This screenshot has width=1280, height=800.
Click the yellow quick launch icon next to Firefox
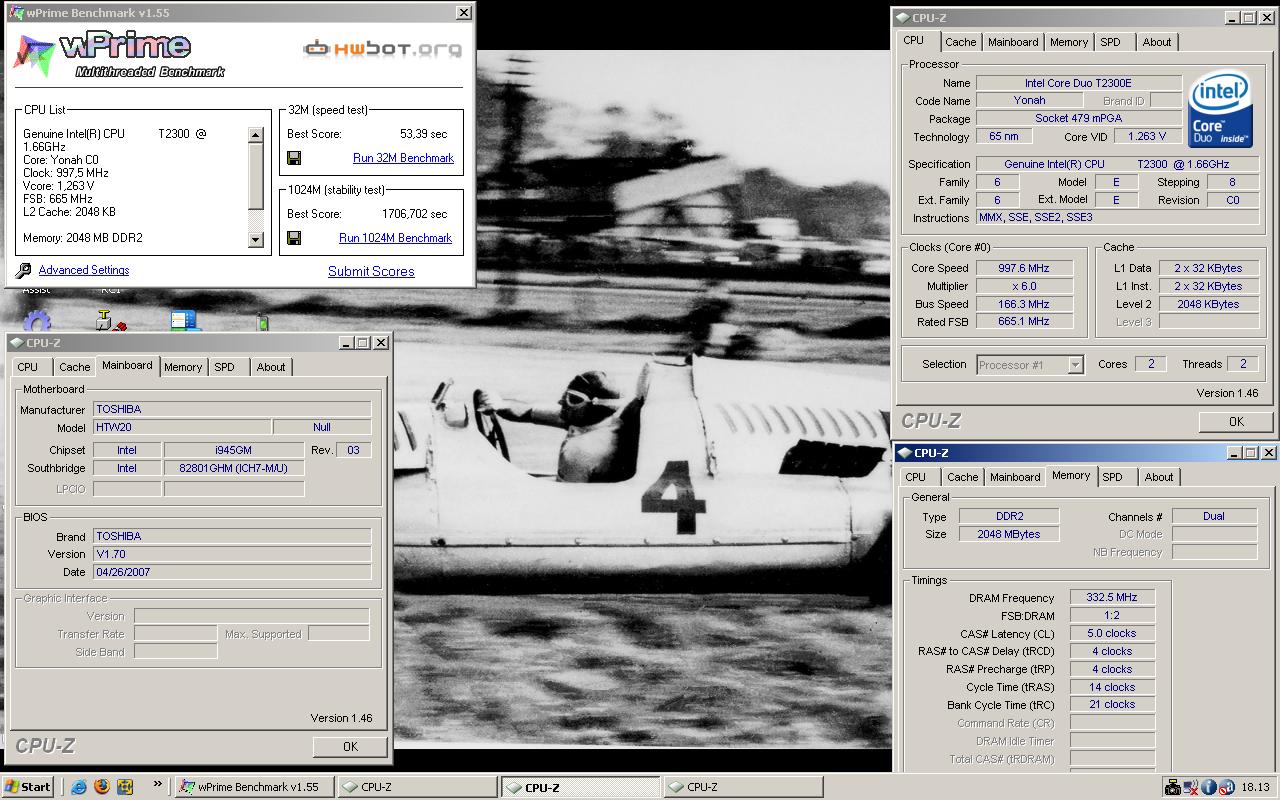click(125, 787)
